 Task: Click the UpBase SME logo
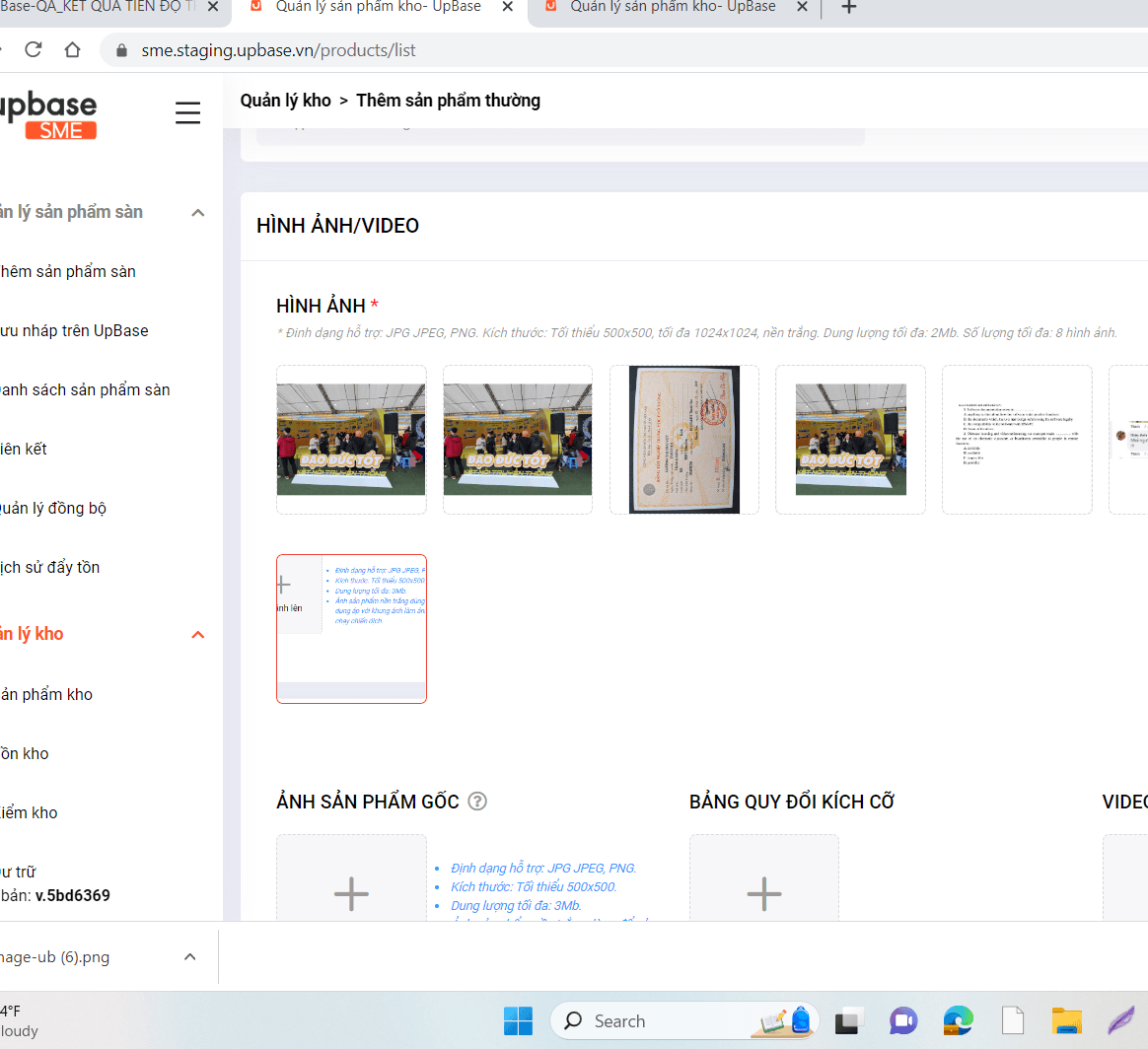[51, 112]
